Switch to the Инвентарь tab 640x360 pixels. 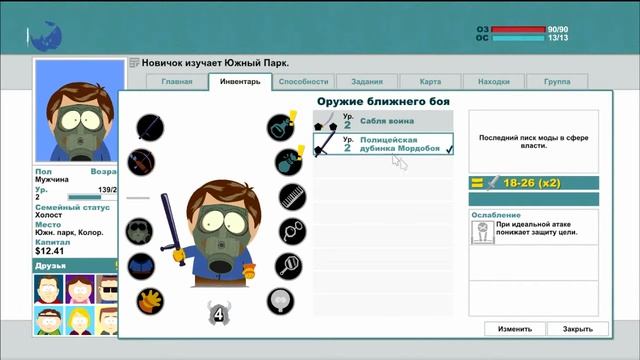(240, 82)
